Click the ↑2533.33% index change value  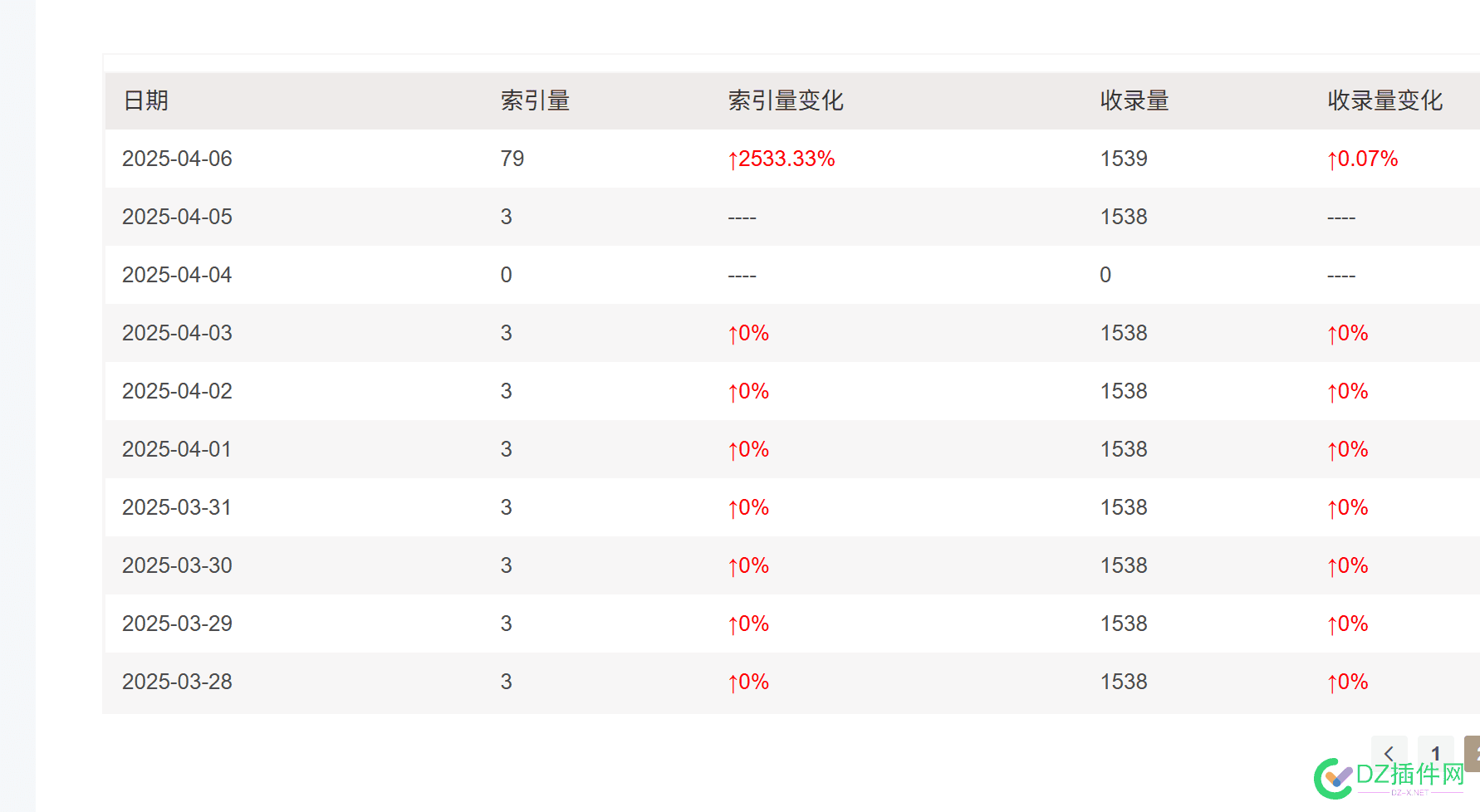click(x=782, y=159)
